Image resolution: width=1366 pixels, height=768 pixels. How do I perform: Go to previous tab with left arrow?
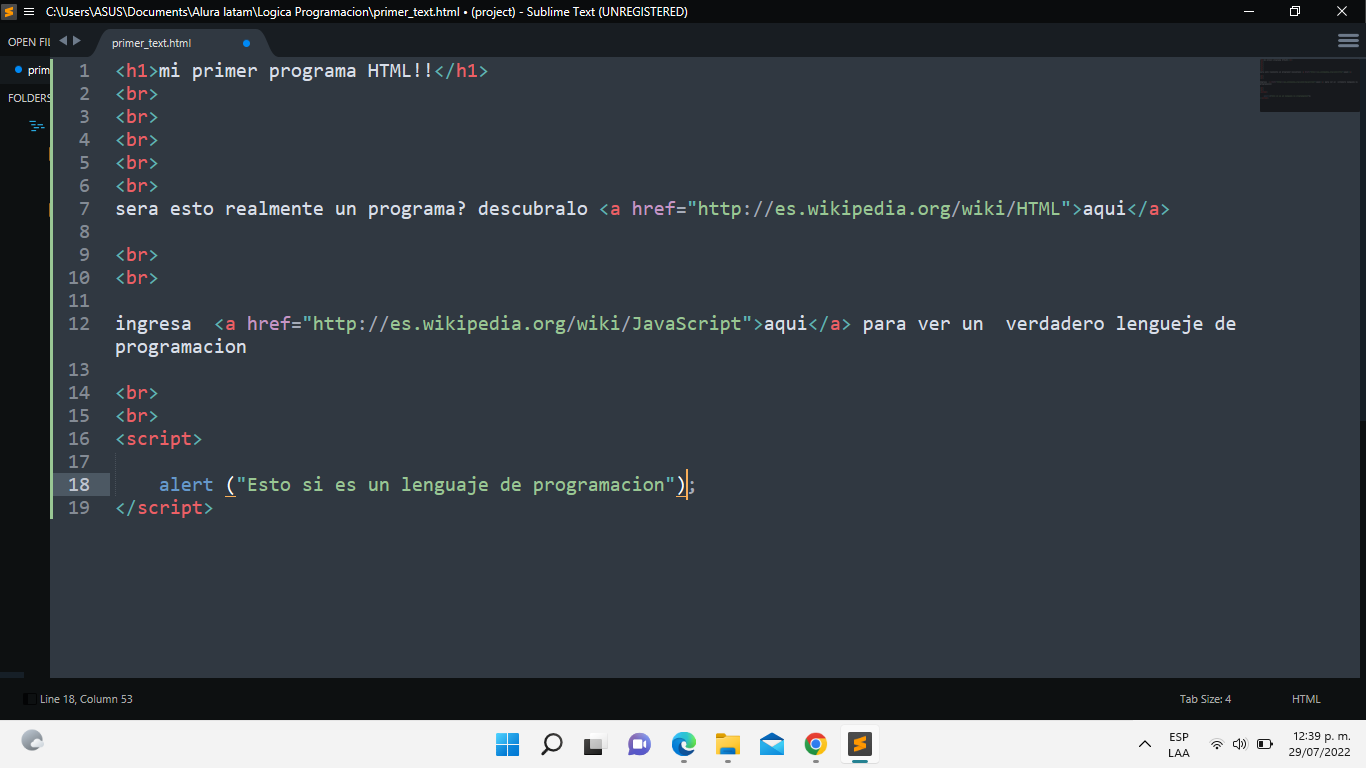click(x=63, y=41)
